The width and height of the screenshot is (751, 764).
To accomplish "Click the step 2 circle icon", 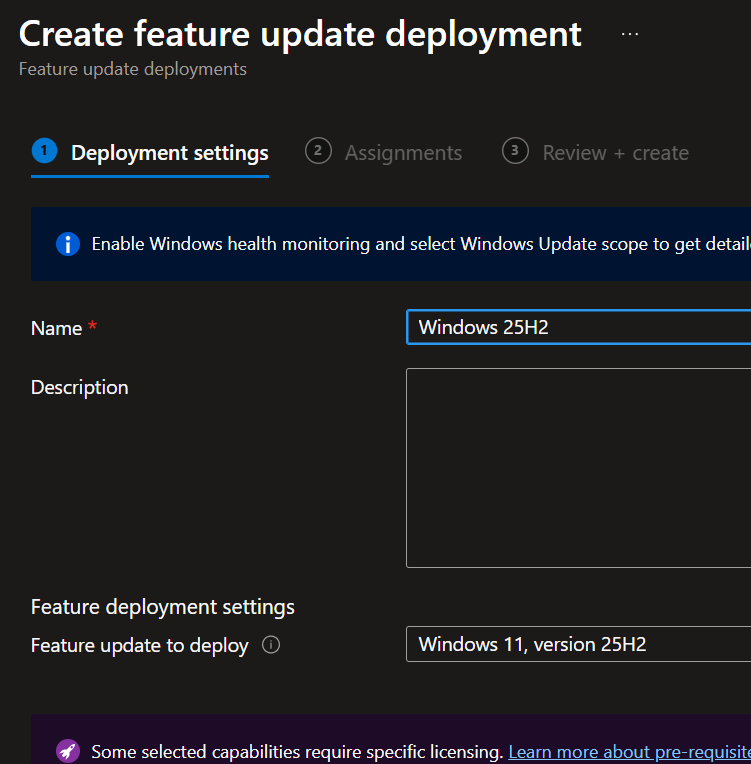I will pyautogui.click(x=318, y=151).
